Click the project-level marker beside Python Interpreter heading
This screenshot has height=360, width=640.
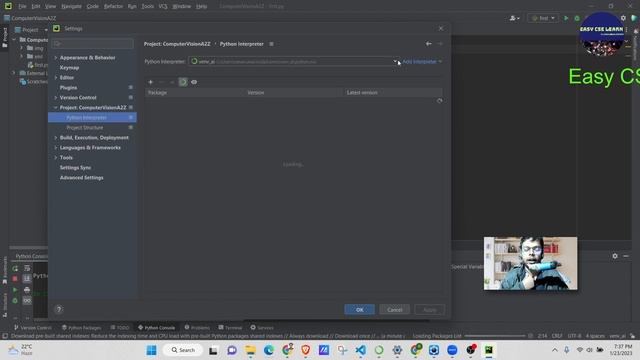(271, 44)
